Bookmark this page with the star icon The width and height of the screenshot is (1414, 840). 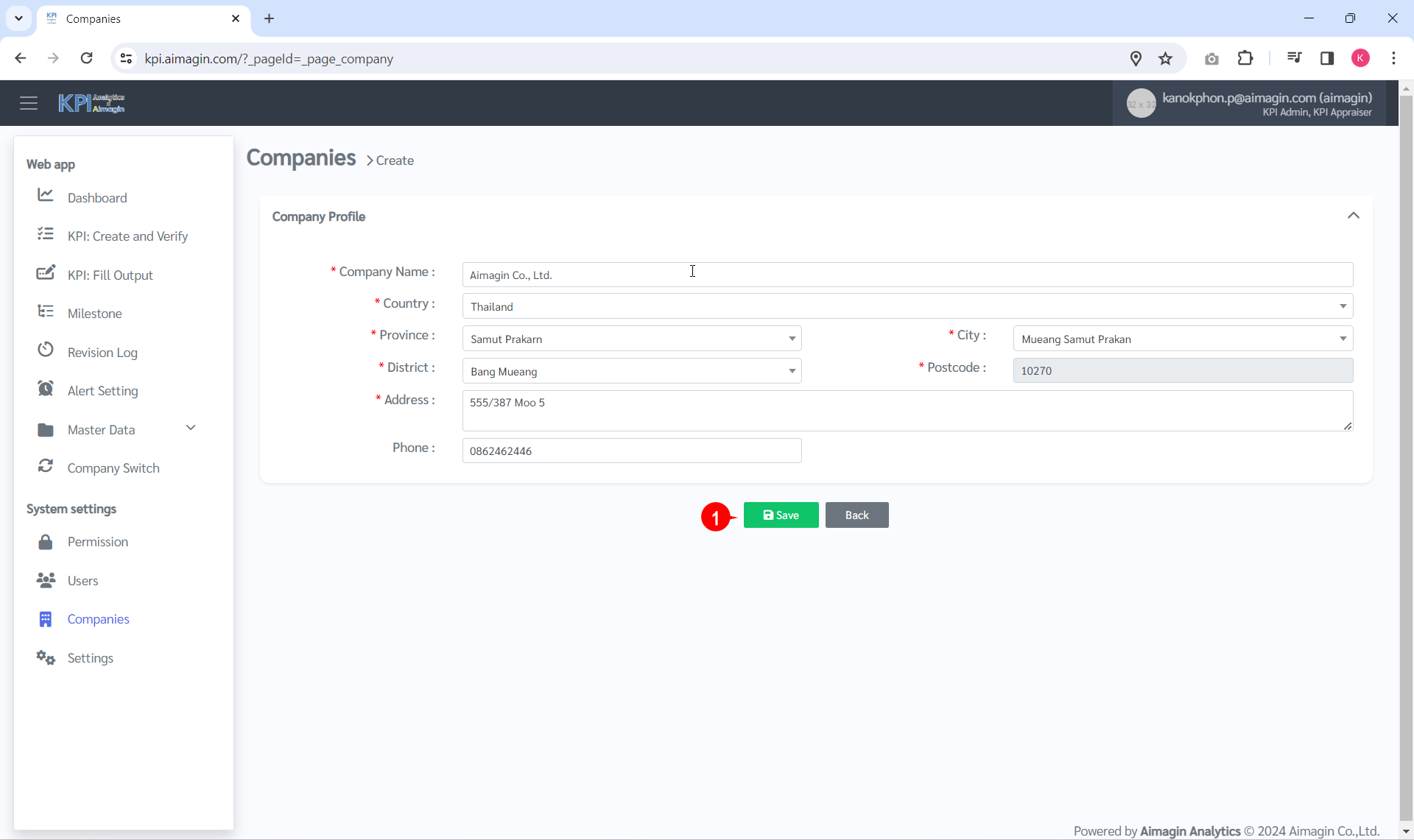[x=1166, y=58]
